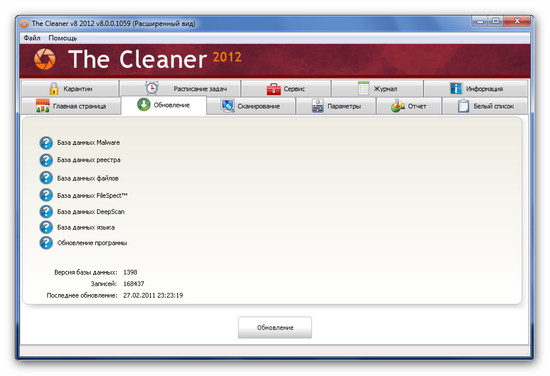Click the house icon for Главная страница
The height and width of the screenshot is (376, 550).
(43, 106)
